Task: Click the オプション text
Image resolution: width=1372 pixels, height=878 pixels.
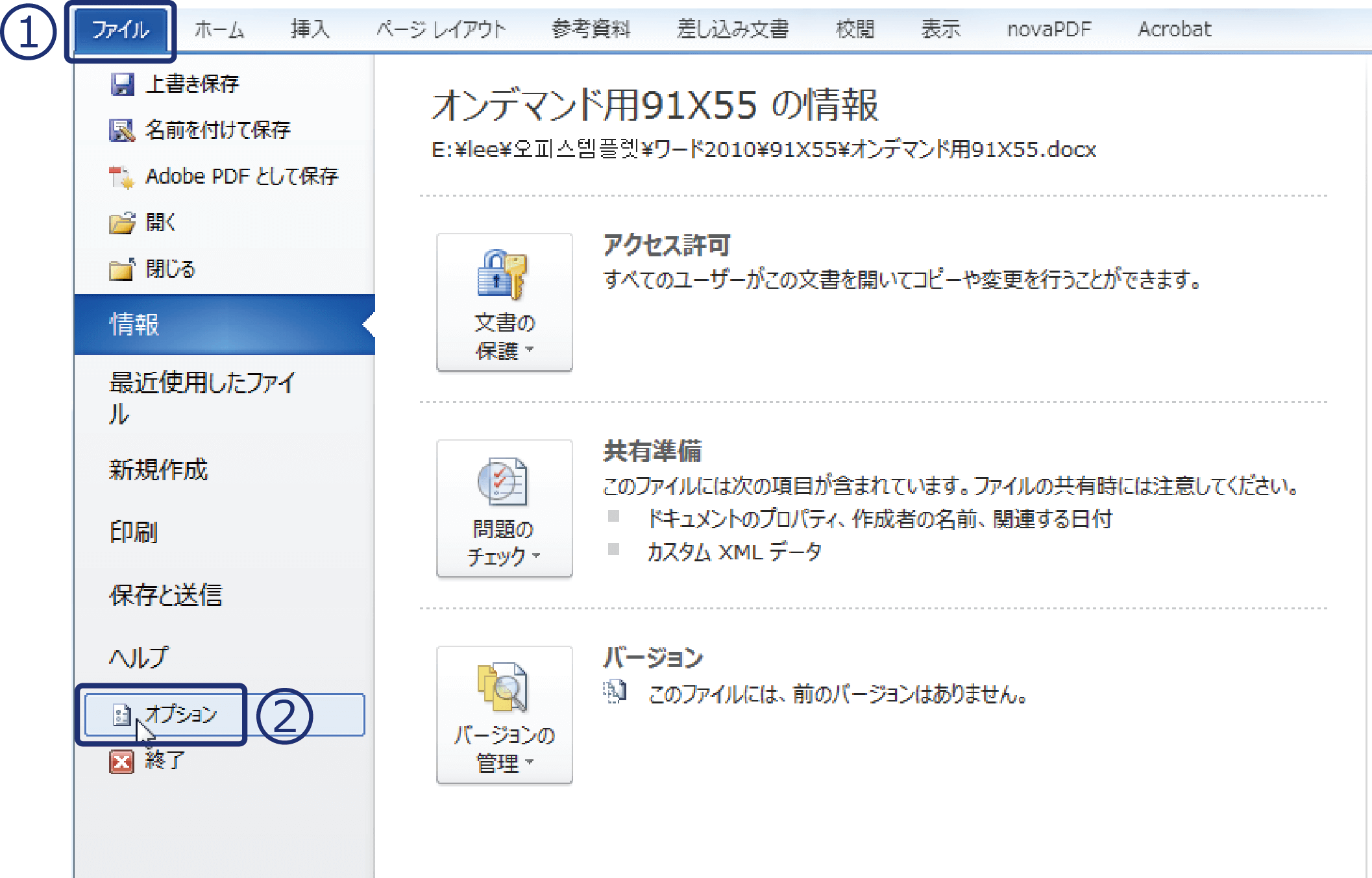Action: 181,714
